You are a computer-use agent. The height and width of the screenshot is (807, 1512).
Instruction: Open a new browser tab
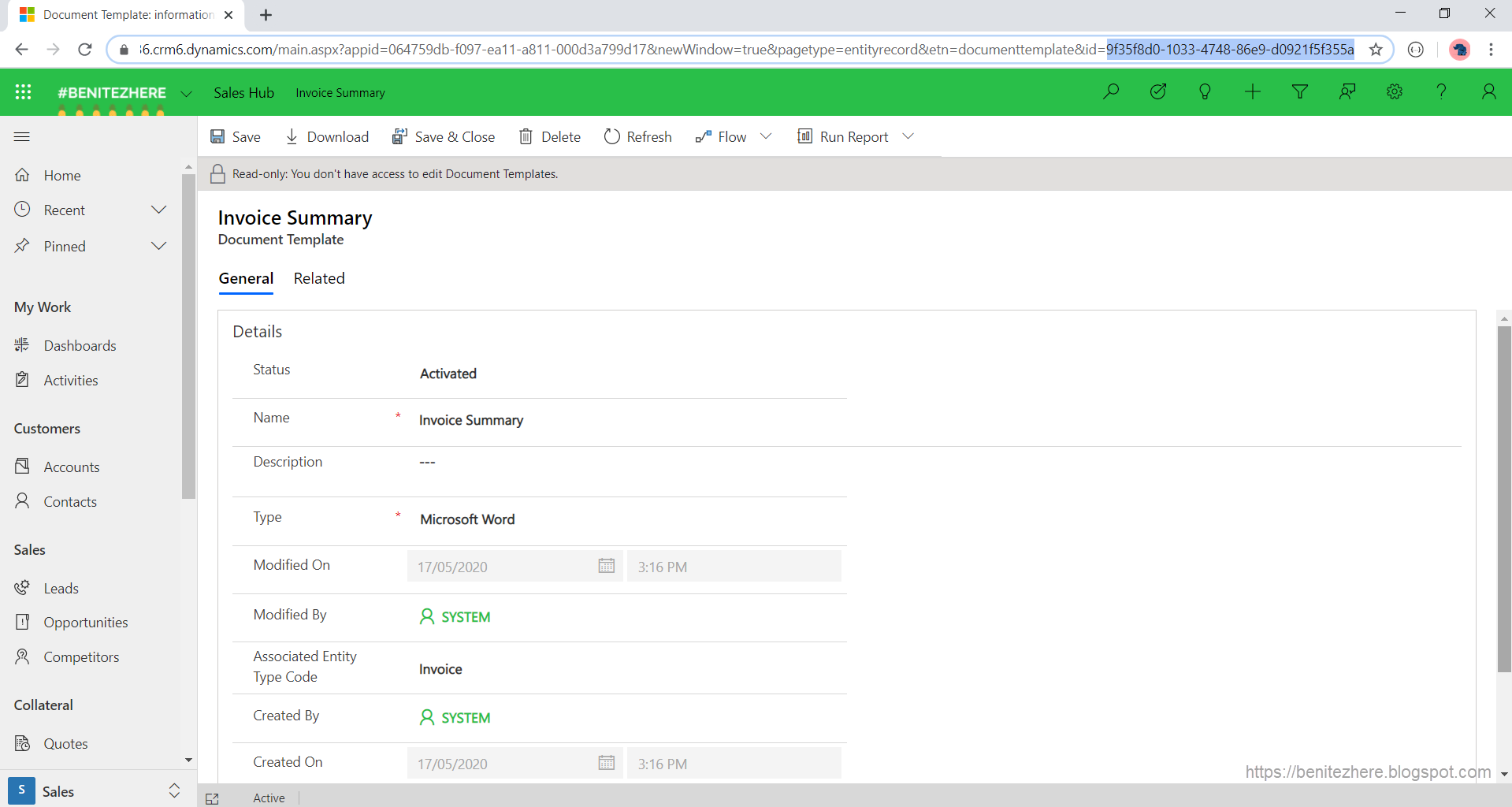click(266, 15)
